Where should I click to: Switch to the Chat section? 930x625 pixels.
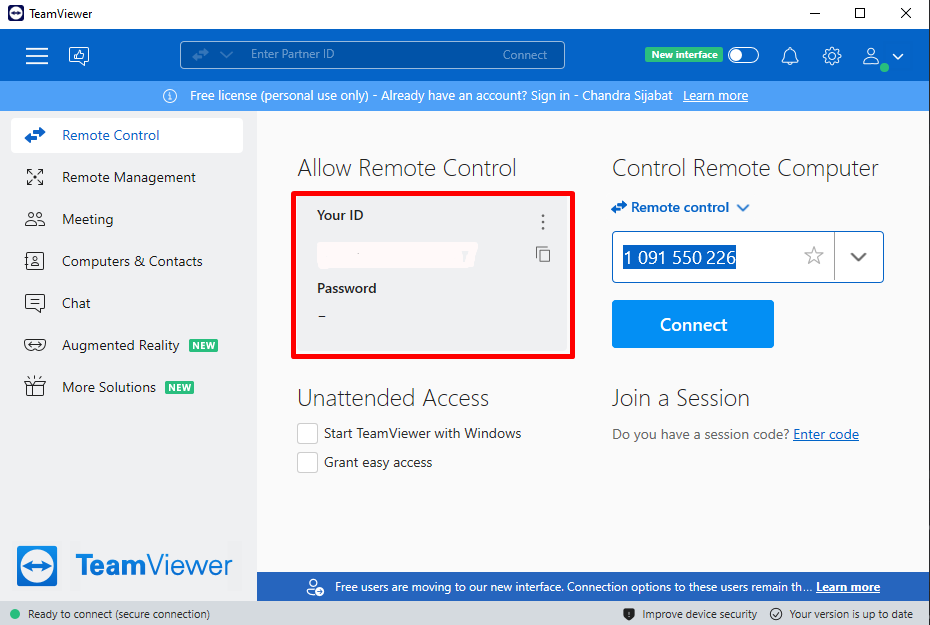(127, 304)
